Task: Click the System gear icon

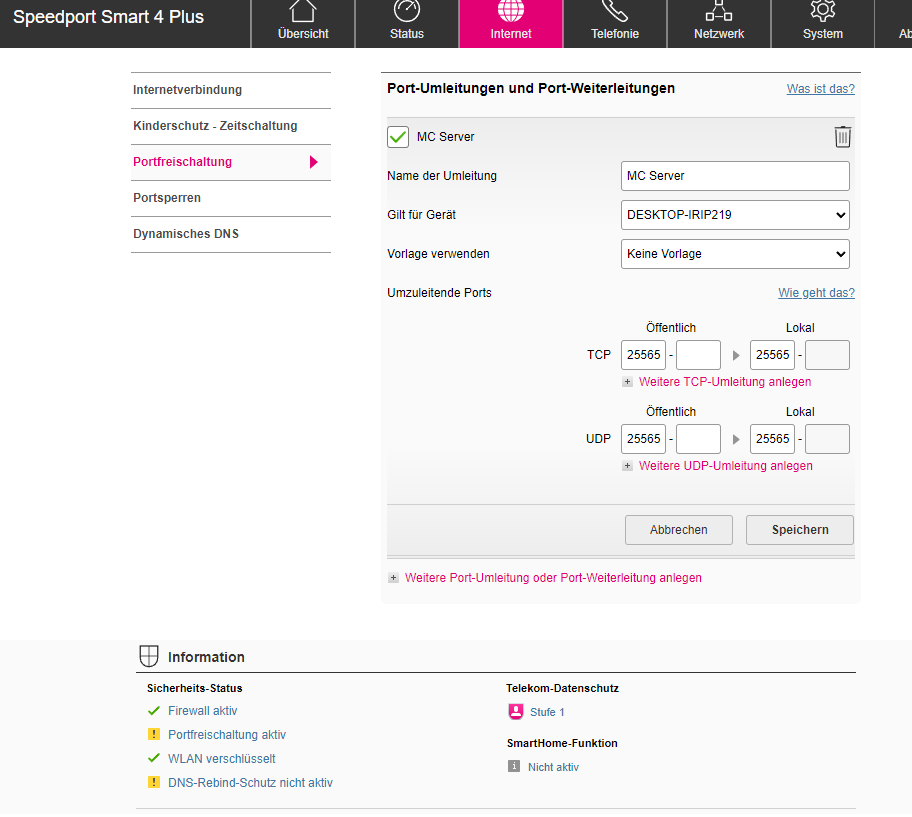Action: click(x=822, y=11)
